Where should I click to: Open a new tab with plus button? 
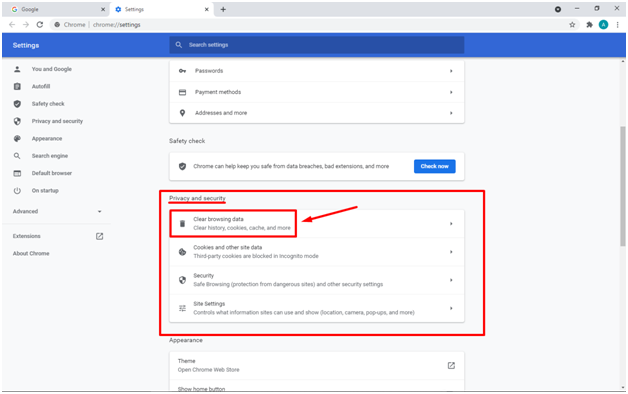223,9
